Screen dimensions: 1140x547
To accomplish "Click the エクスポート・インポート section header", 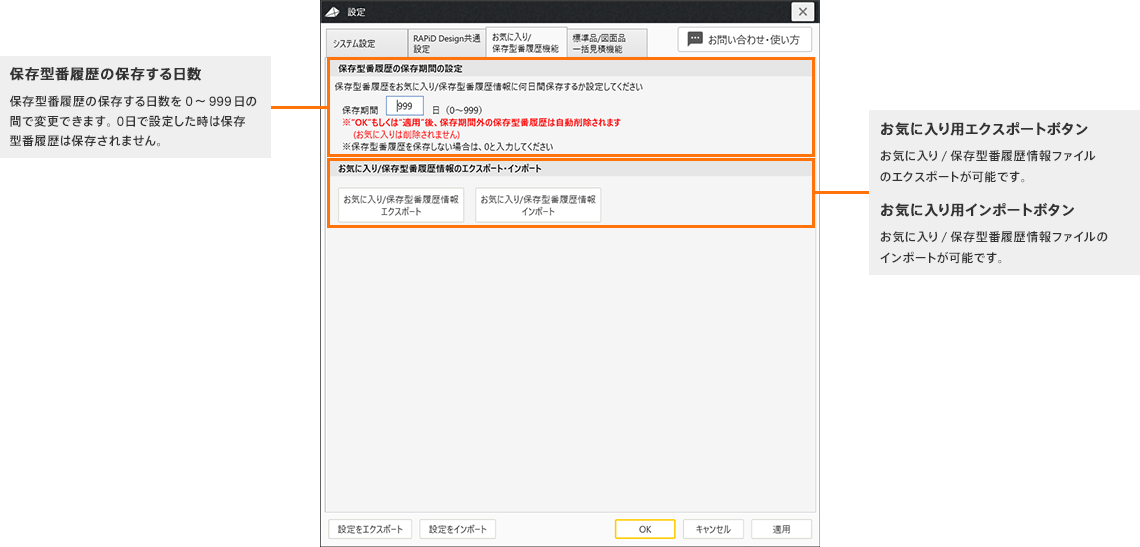I will click(x=440, y=168).
